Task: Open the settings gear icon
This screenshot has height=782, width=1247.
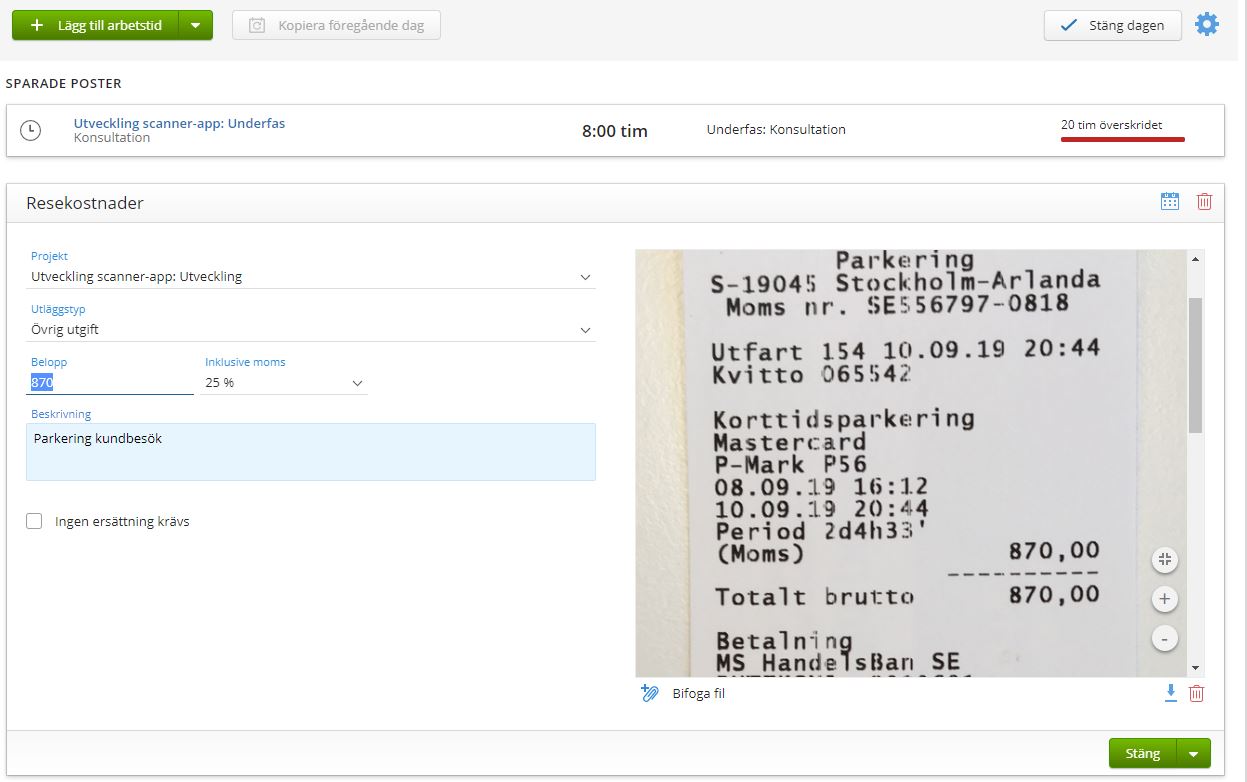Action: [x=1207, y=25]
